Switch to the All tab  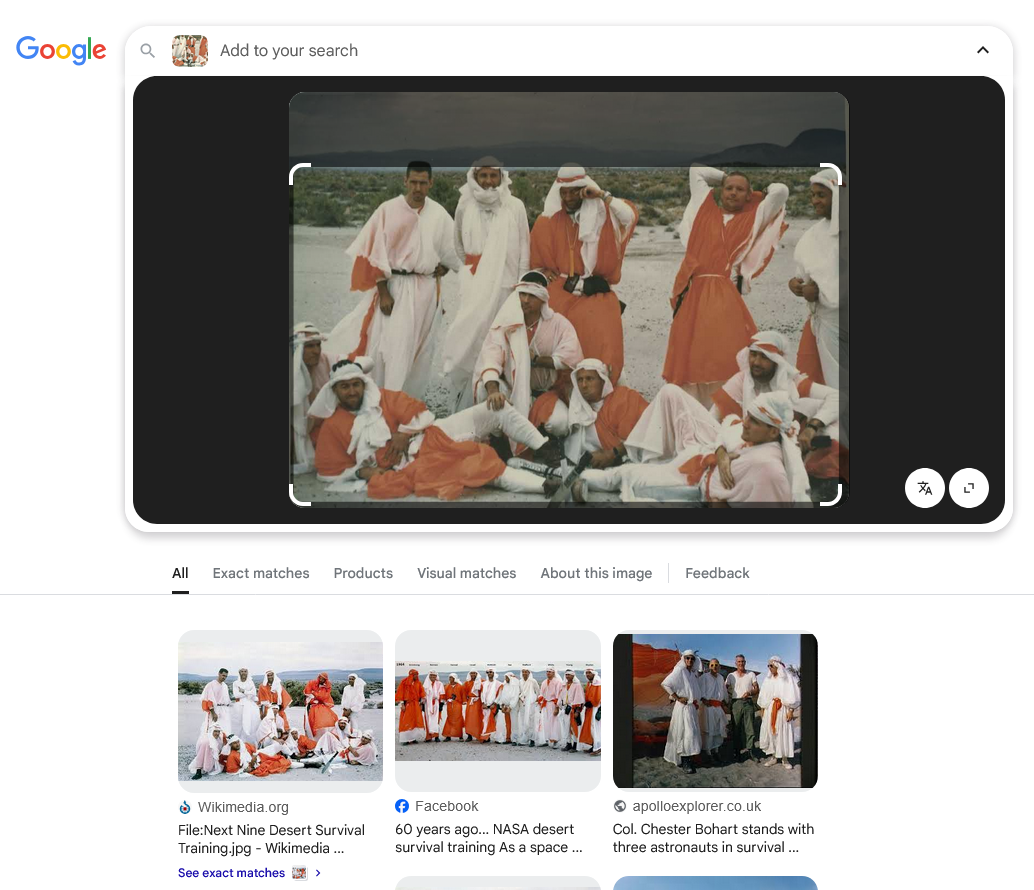[180, 573]
